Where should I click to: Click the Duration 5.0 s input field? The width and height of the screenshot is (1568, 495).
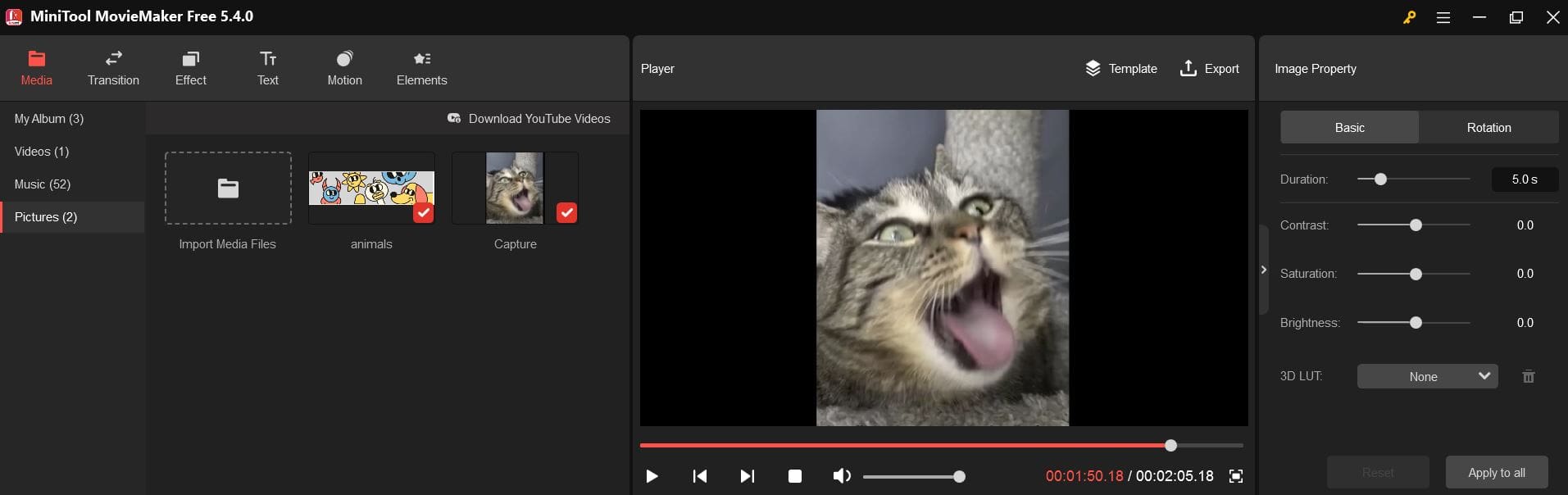[1525, 179]
